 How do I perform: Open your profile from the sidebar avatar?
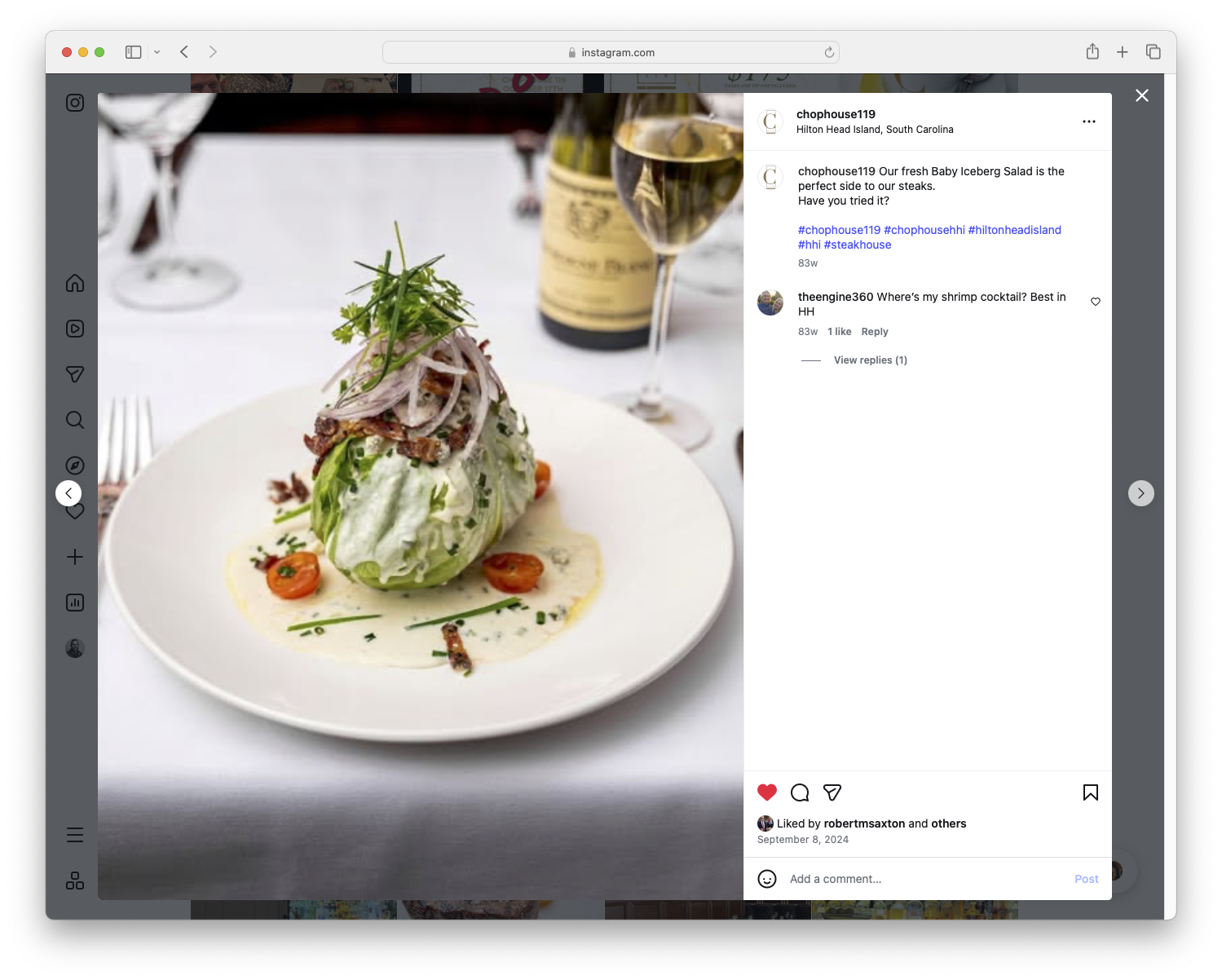pos(74,647)
